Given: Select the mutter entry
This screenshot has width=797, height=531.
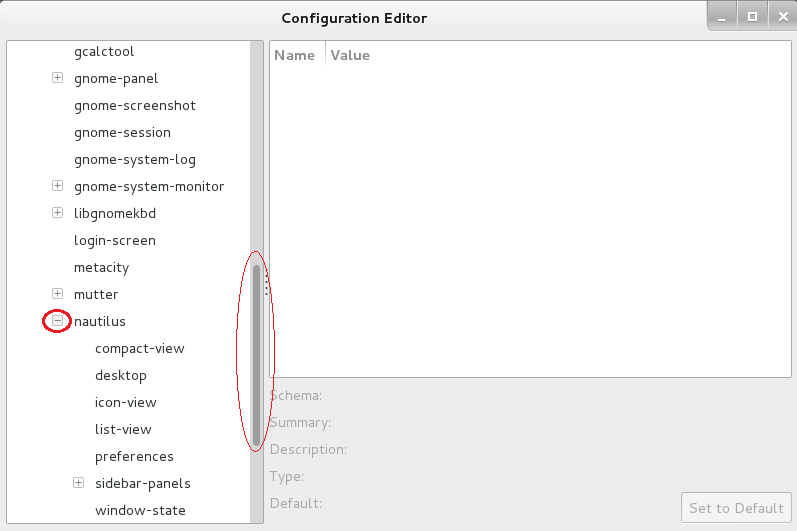Looking at the screenshot, I should 96,294.
